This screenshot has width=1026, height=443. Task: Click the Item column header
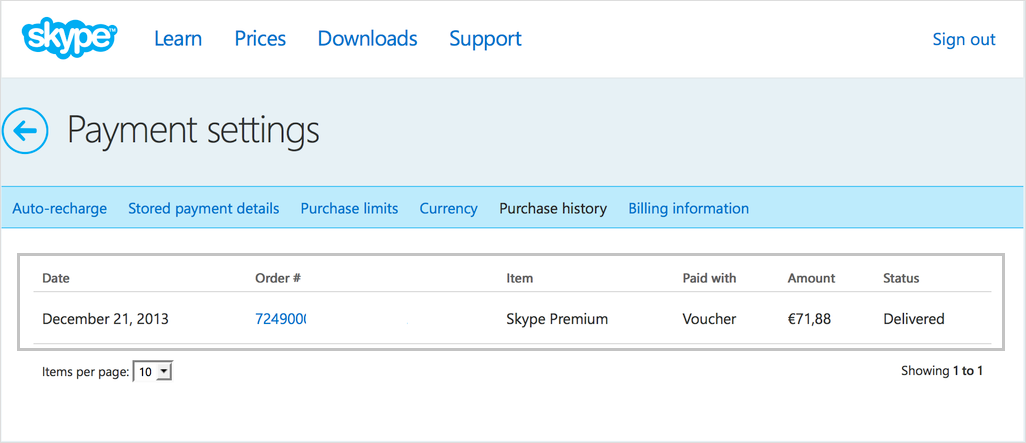(x=520, y=278)
